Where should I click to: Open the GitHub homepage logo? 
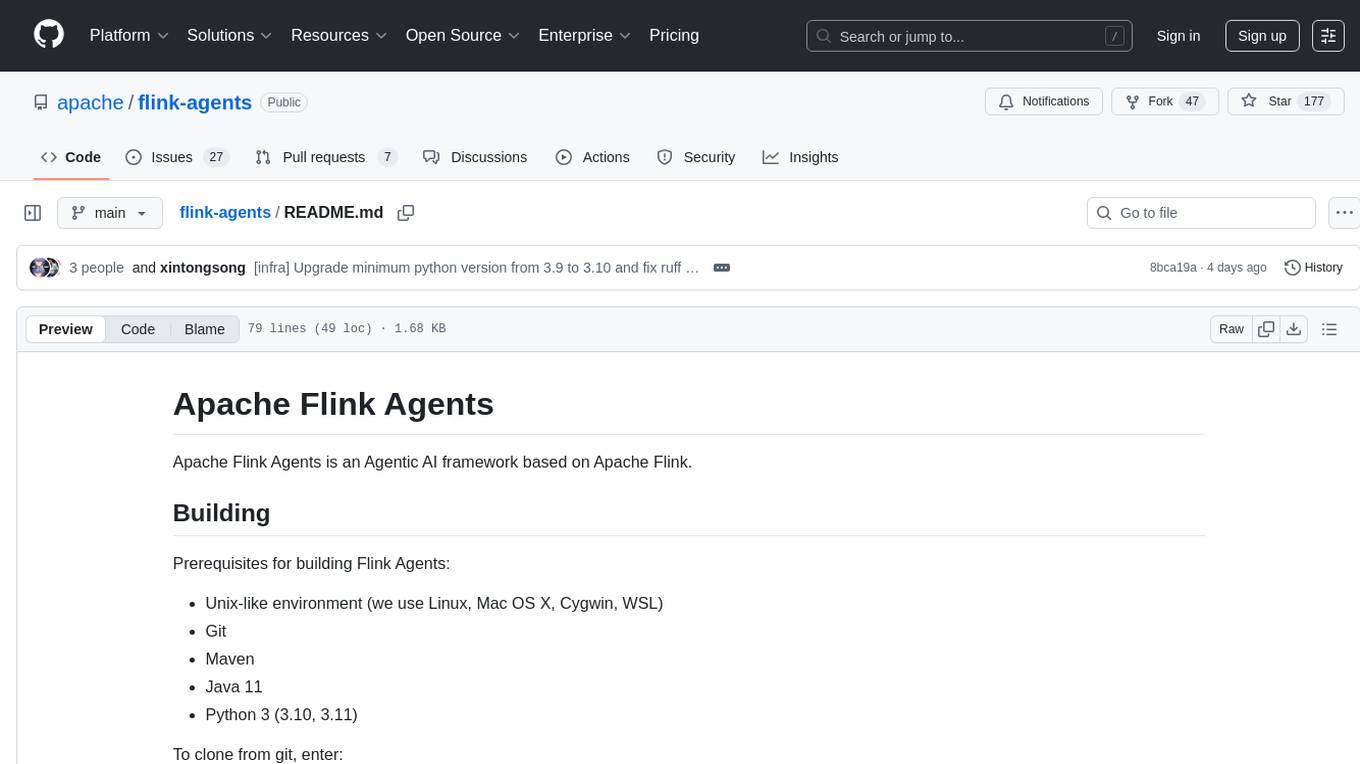[x=49, y=35]
